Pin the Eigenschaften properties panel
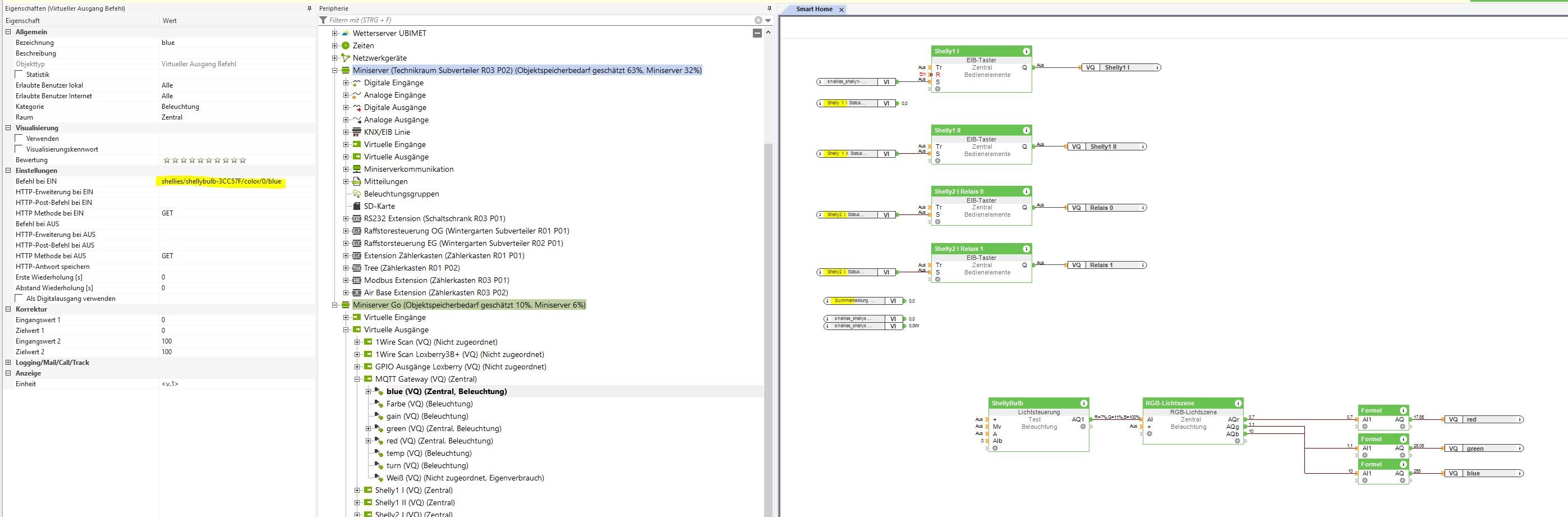Viewport: 1568px width, 517px height. [309, 8]
